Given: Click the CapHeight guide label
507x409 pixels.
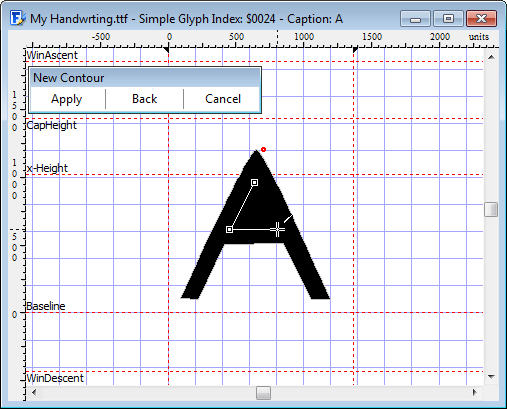Looking at the screenshot, I should 52,125.
